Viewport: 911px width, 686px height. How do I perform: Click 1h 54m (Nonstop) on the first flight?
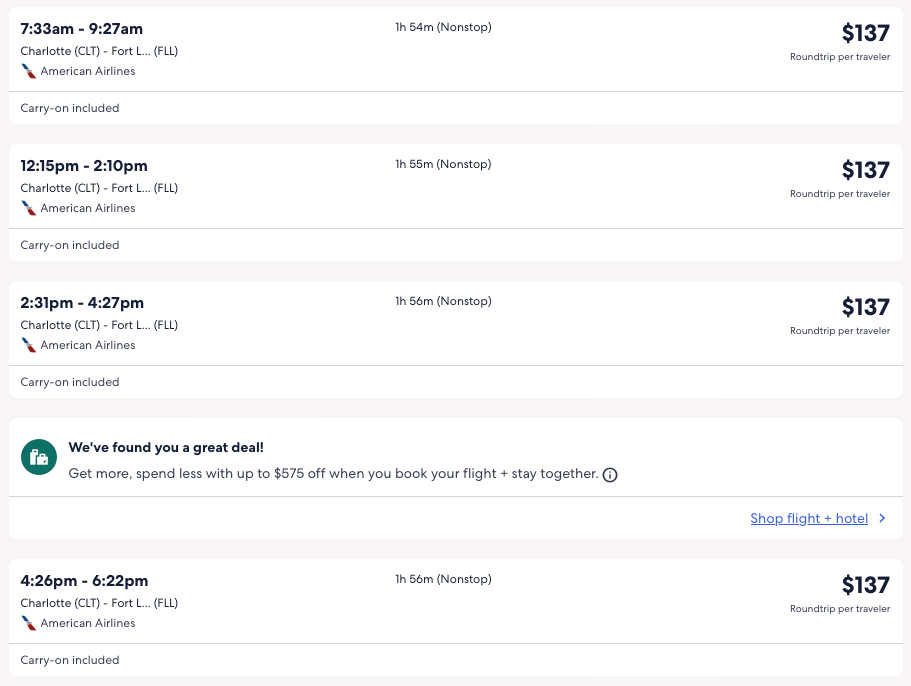point(443,27)
